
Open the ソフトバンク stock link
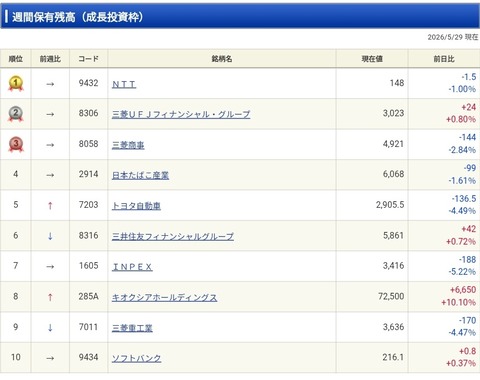[136, 358]
